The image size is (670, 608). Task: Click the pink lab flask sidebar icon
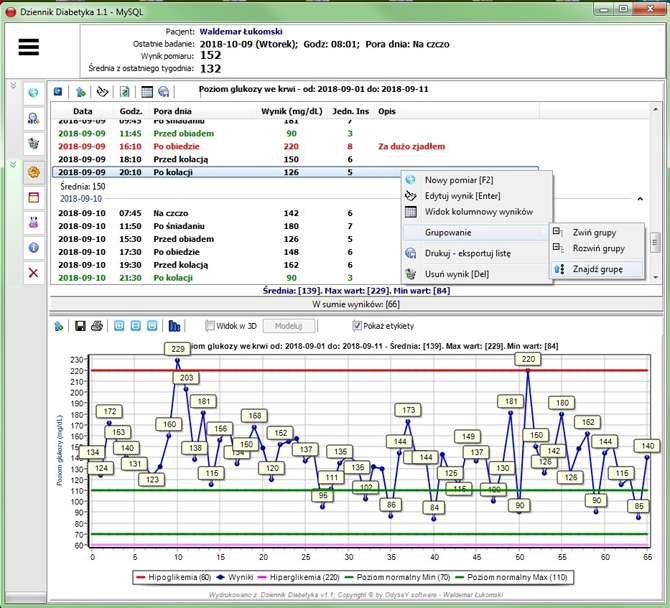pyautogui.click(x=34, y=223)
